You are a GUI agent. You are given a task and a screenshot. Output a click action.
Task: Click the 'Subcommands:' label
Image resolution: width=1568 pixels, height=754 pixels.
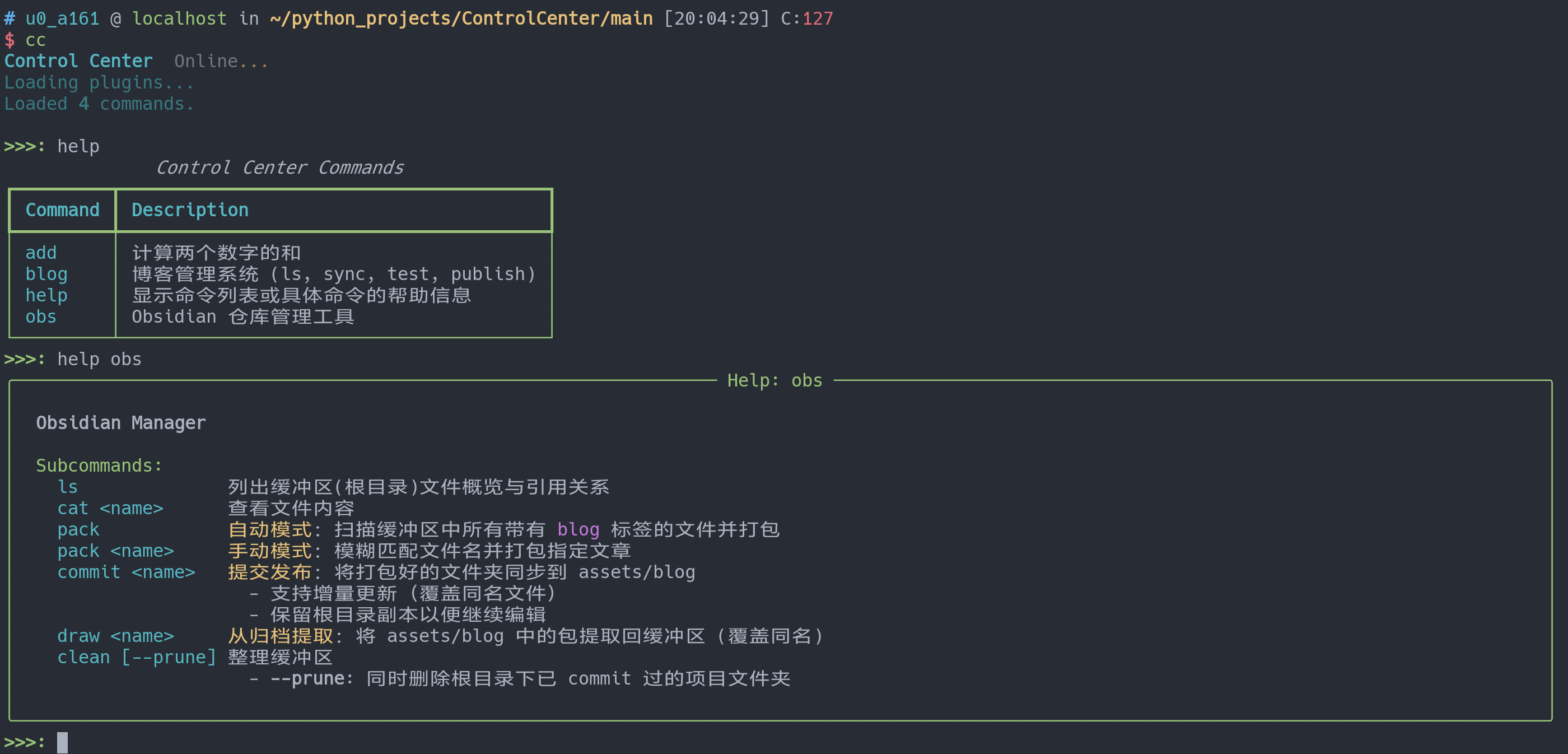[x=99, y=466]
